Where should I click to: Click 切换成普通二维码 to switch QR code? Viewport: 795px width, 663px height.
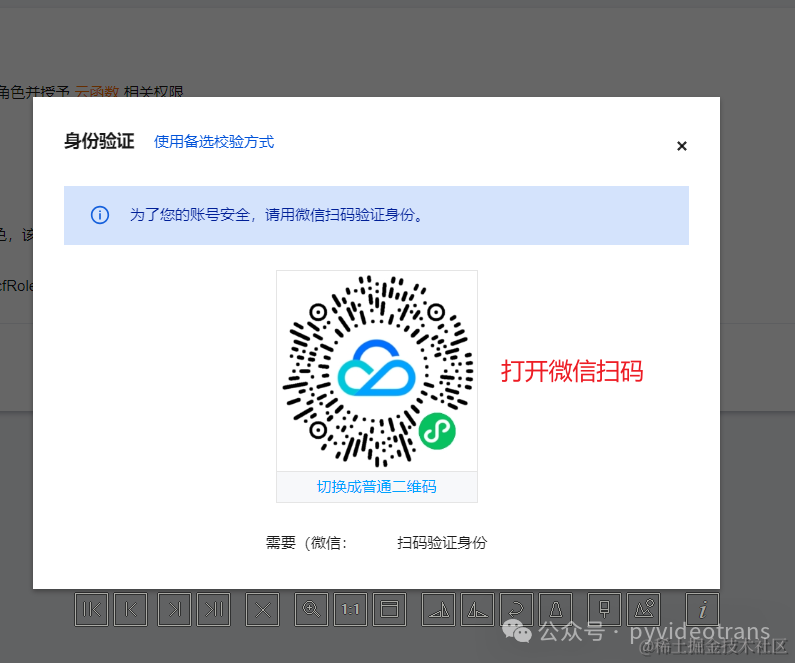(x=377, y=487)
